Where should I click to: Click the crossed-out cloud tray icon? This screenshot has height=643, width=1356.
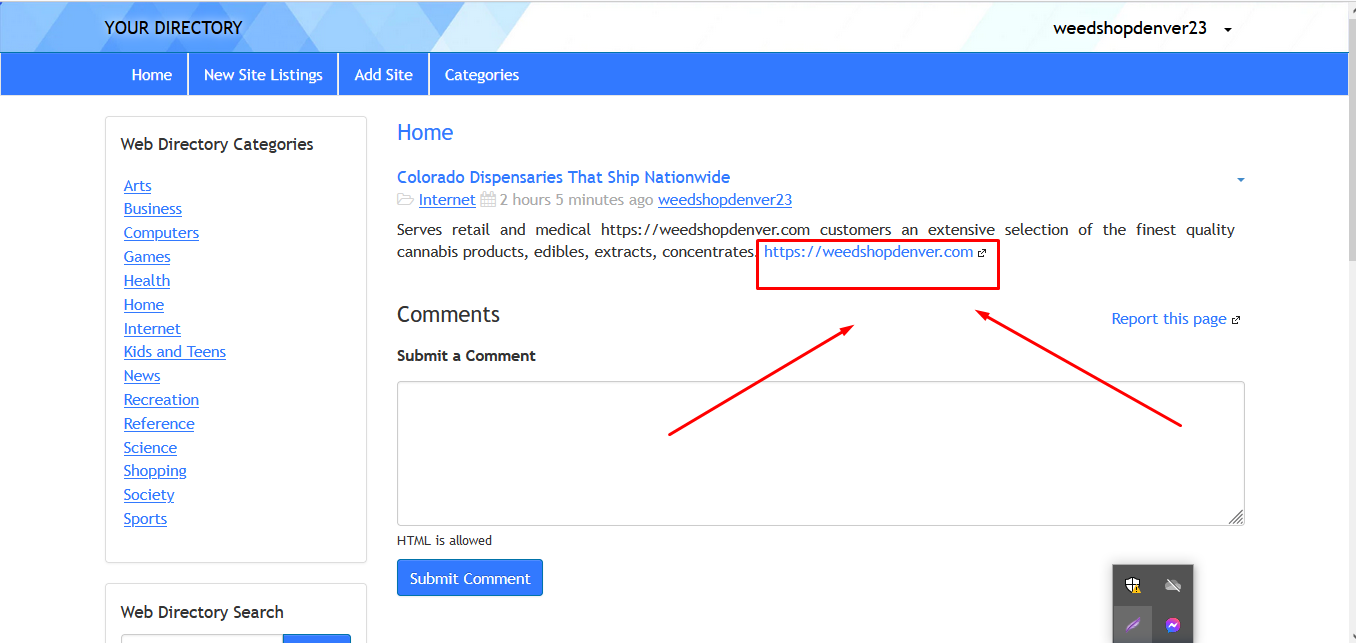(1173, 585)
